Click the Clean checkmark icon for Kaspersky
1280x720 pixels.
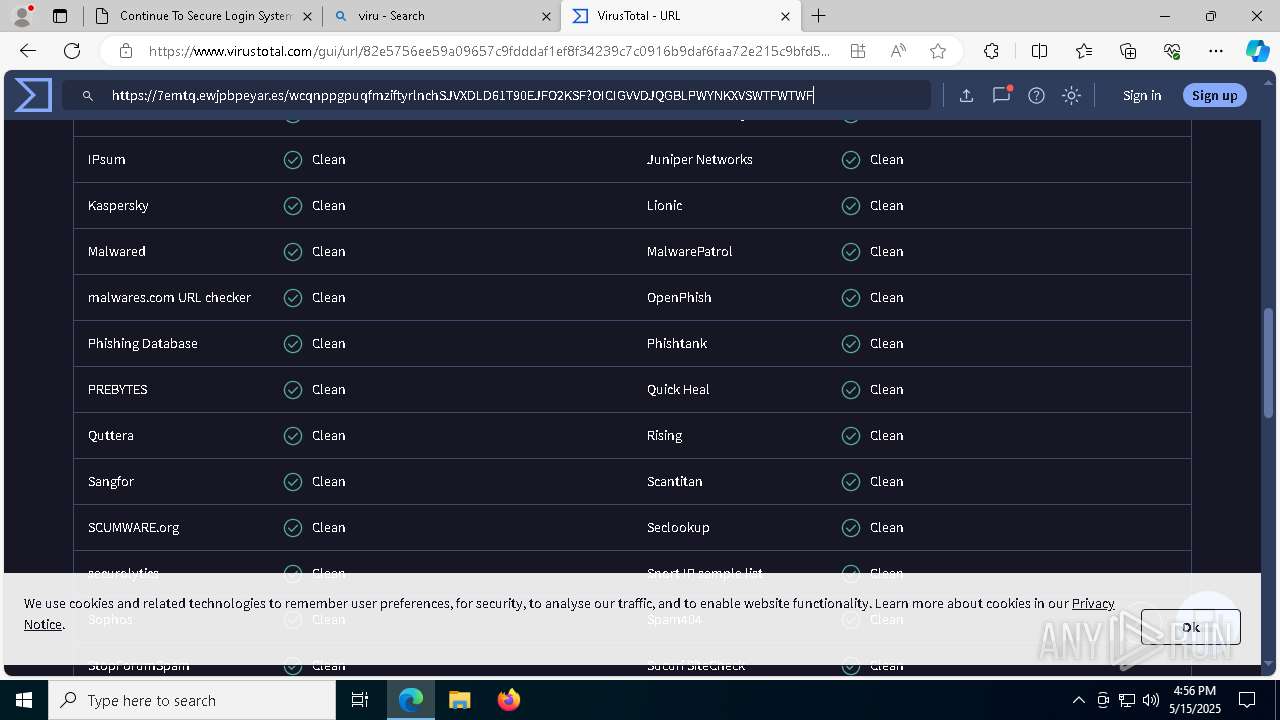click(293, 205)
